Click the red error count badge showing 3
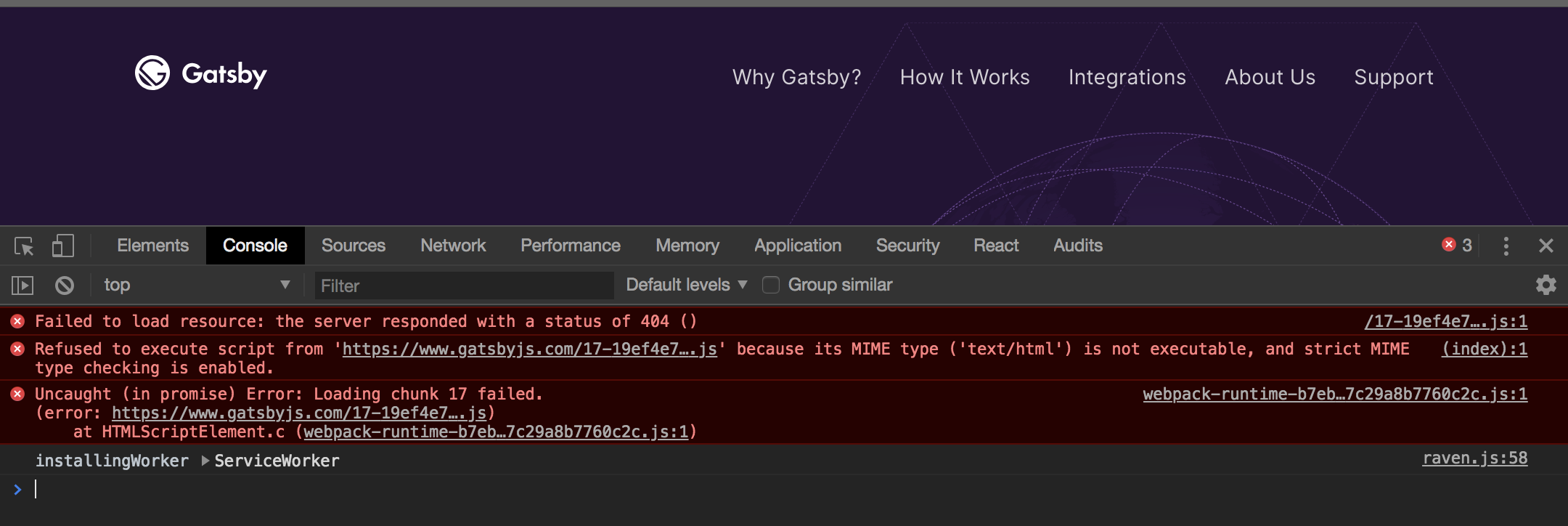The image size is (1568, 526). pos(1457,245)
